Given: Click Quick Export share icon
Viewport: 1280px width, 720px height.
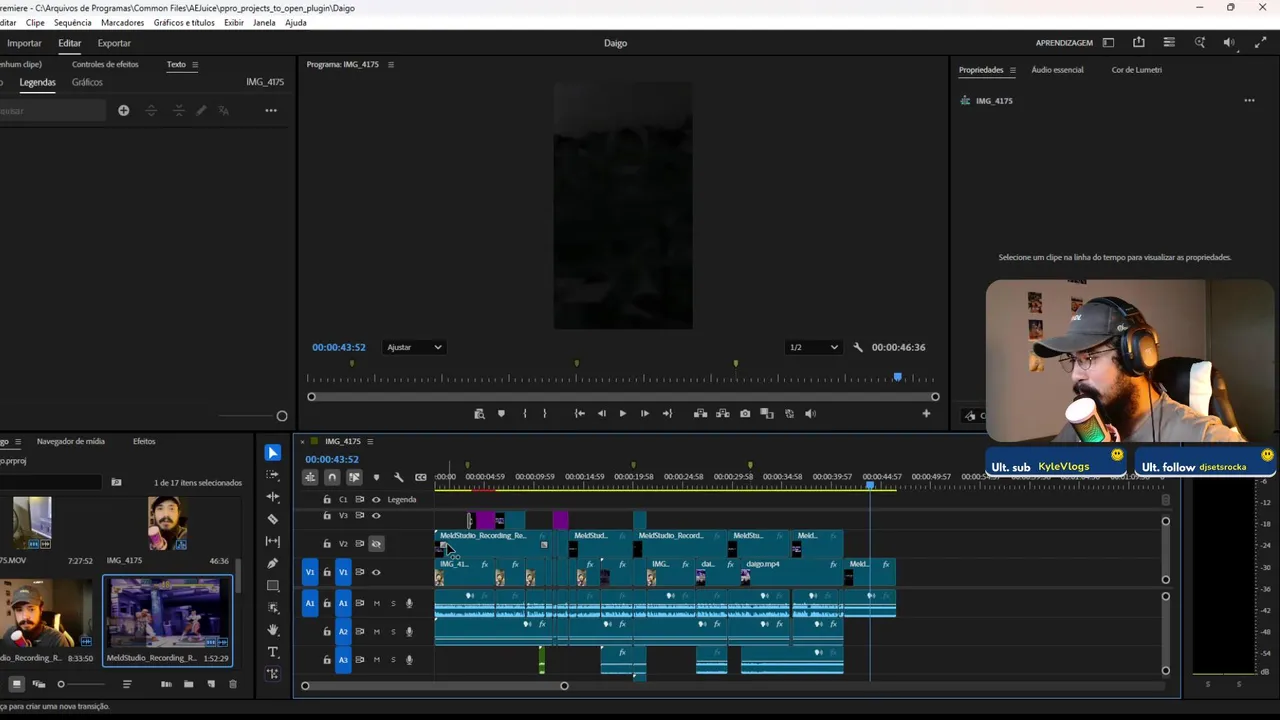Looking at the screenshot, I should coord(1139,43).
